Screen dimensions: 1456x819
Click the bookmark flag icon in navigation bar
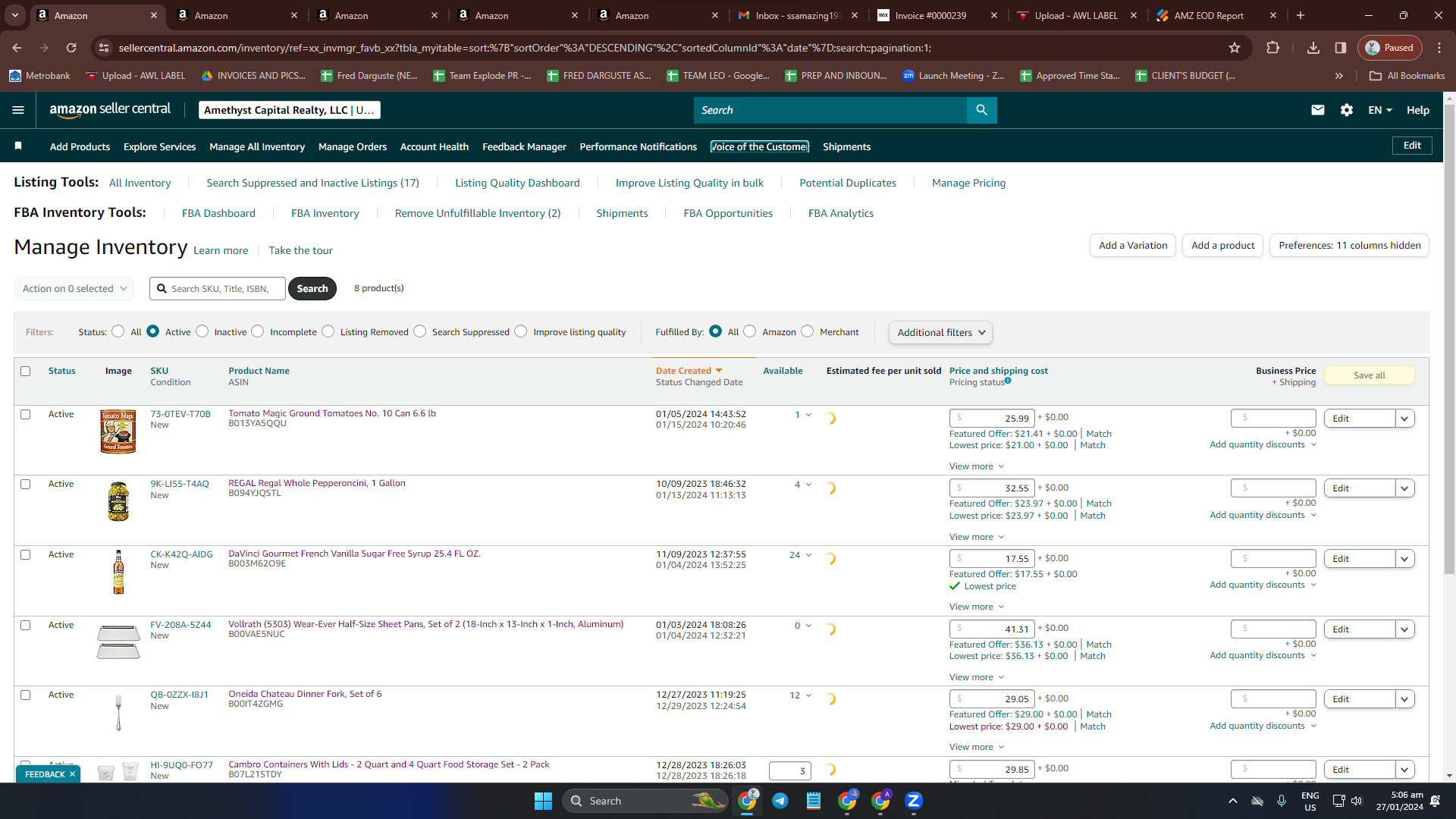pos(18,146)
